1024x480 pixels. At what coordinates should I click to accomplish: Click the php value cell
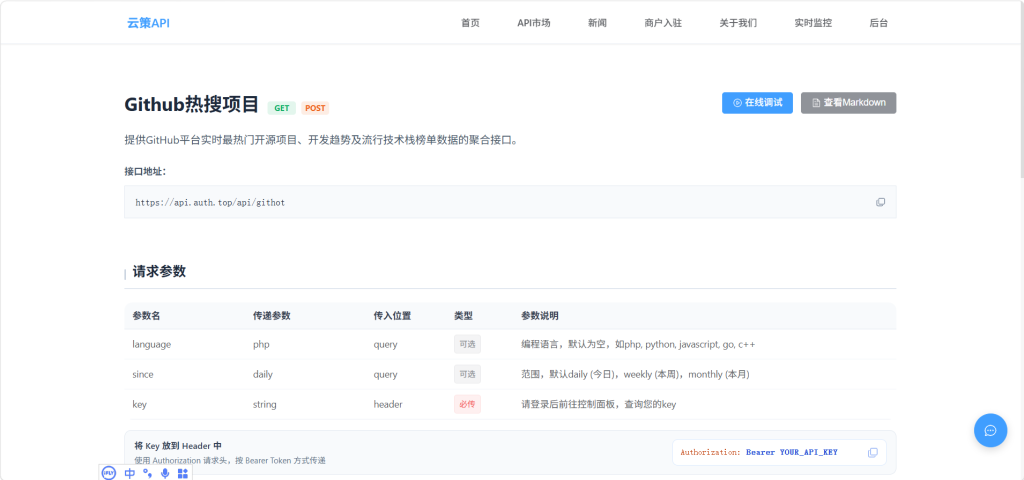tap(261, 344)
